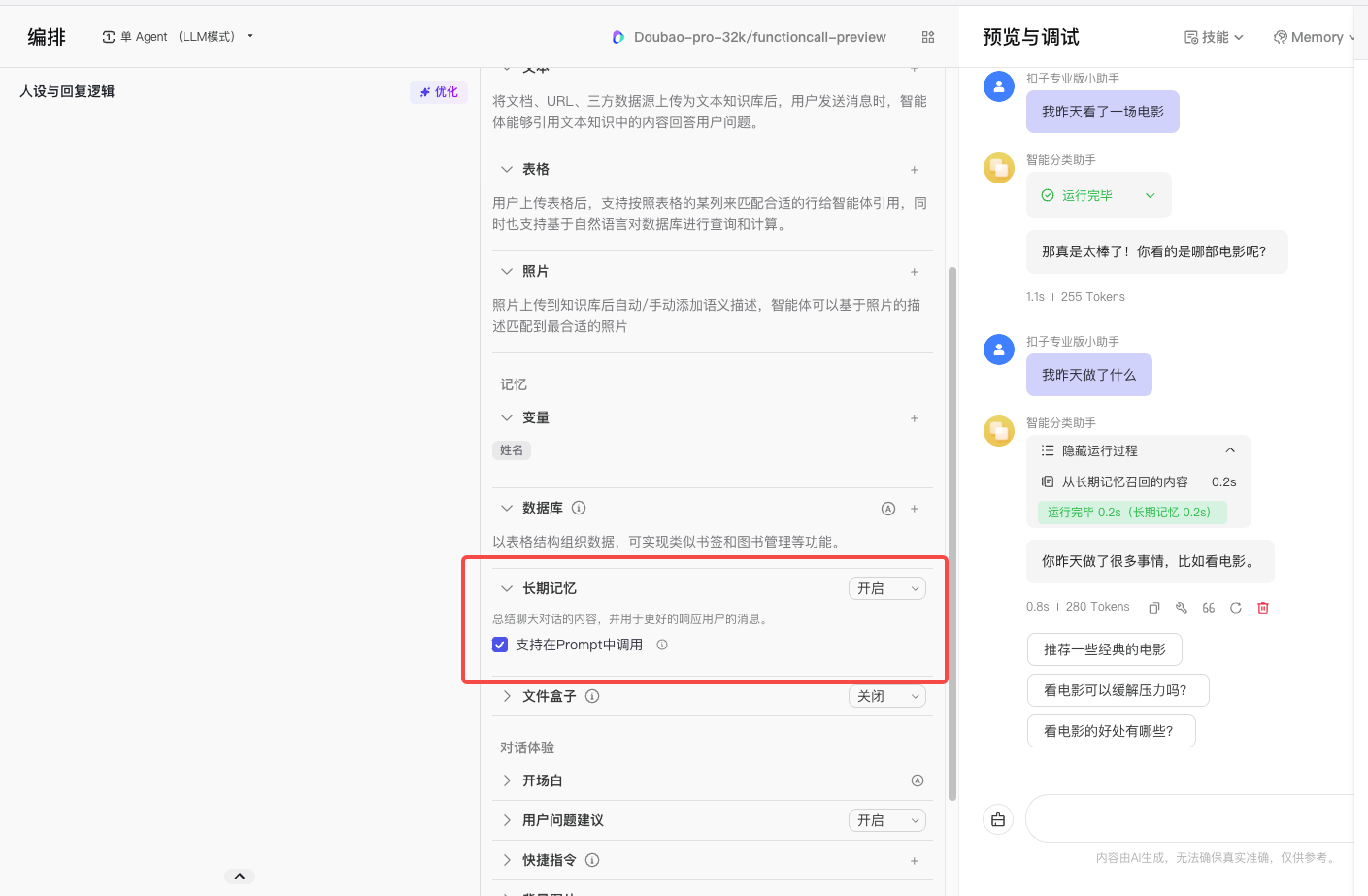The image size is (1368, 896).
Task: Clear chat history with the broom icon
Action: (998, 820)
